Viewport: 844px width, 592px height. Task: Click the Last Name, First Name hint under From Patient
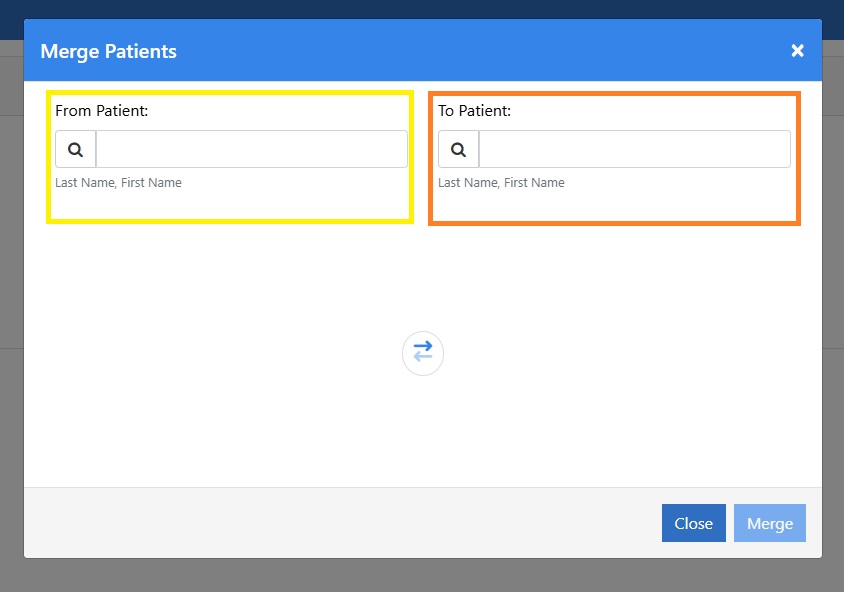(x=118, y=183)
